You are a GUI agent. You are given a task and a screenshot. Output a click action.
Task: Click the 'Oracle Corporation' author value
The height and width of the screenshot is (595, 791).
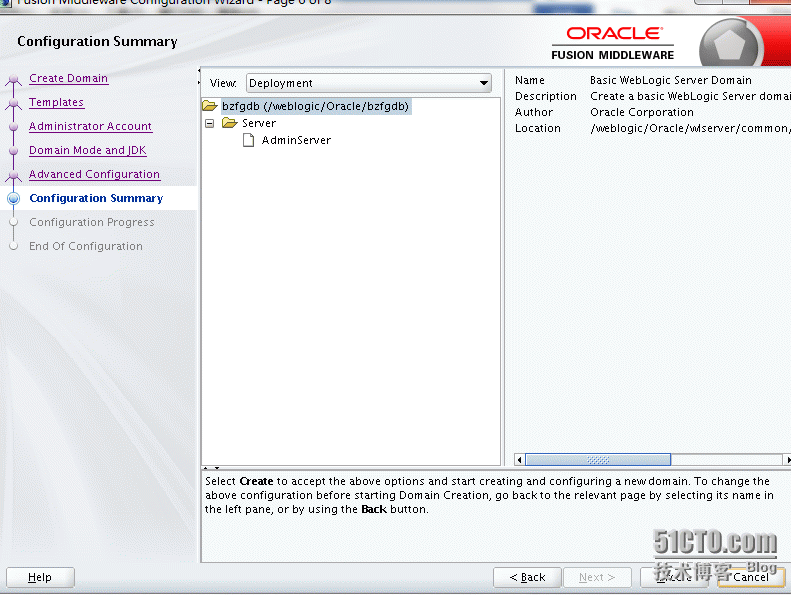pyautogui.click(x=642, y=113)
